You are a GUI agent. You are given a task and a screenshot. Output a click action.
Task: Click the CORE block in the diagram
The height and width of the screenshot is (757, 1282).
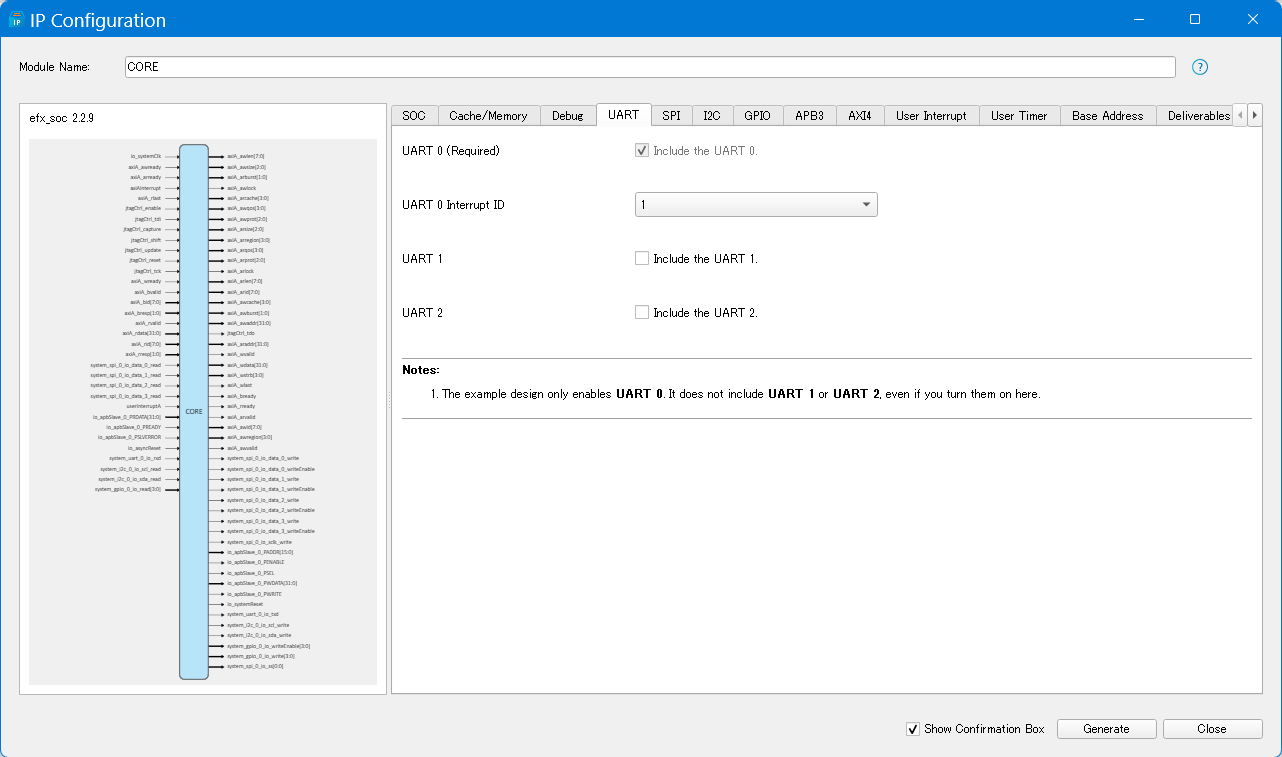click(x=194, y=412)
